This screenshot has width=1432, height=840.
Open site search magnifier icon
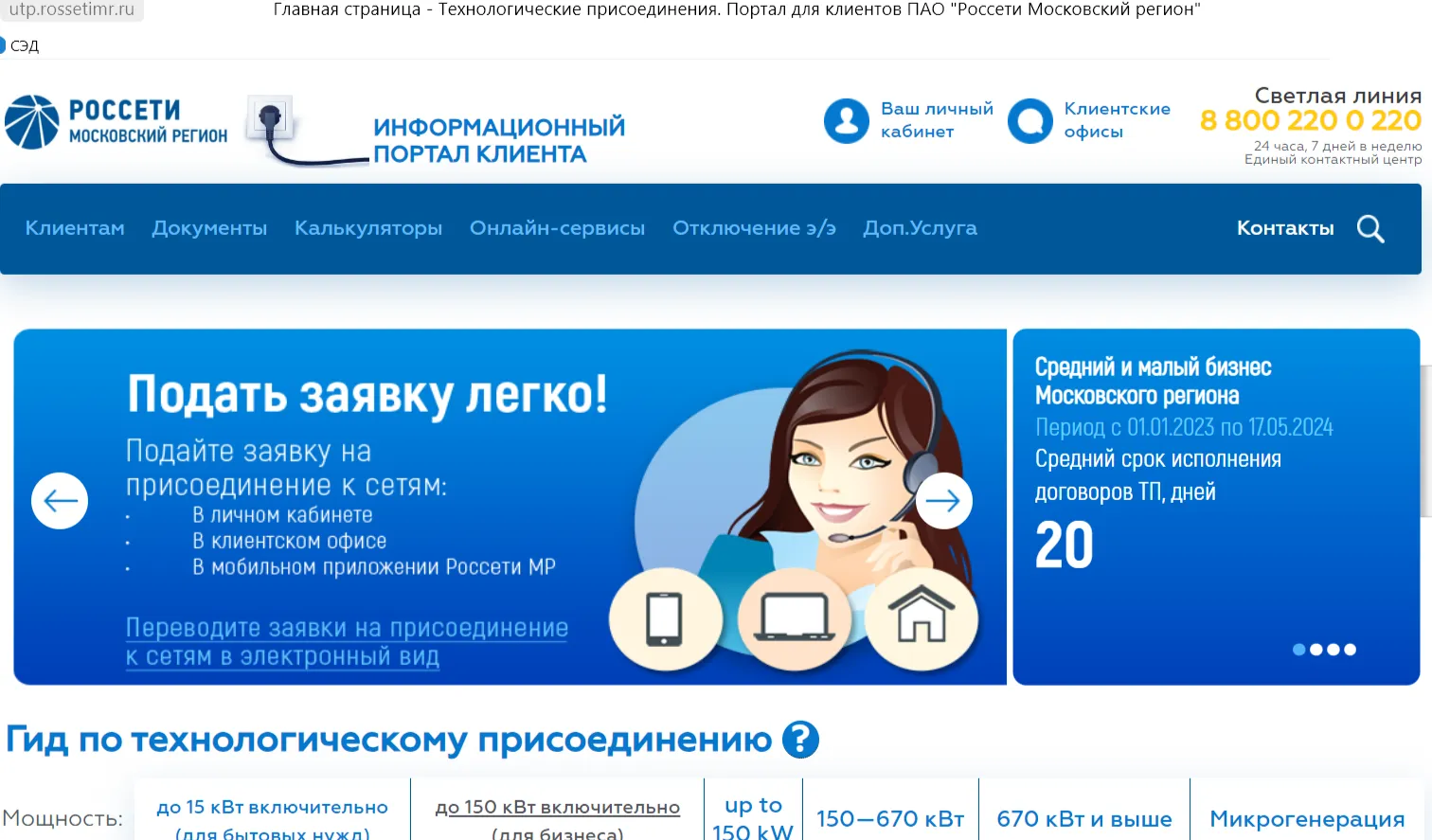(x=1370, y=229)
